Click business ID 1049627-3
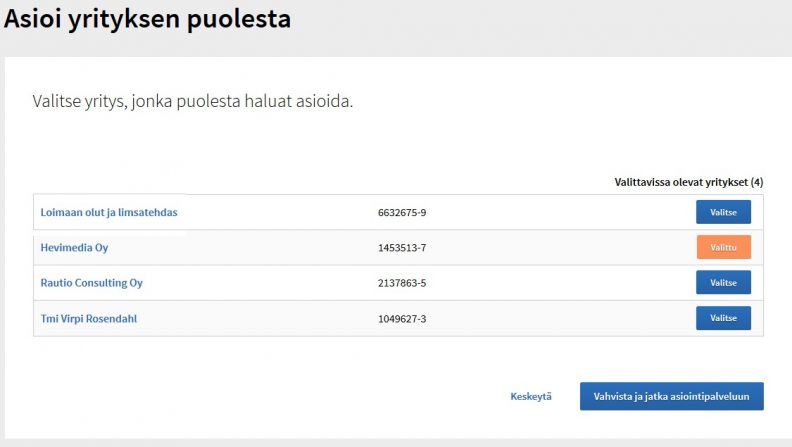This screenshot has width=792, height=447. (402, 319)
